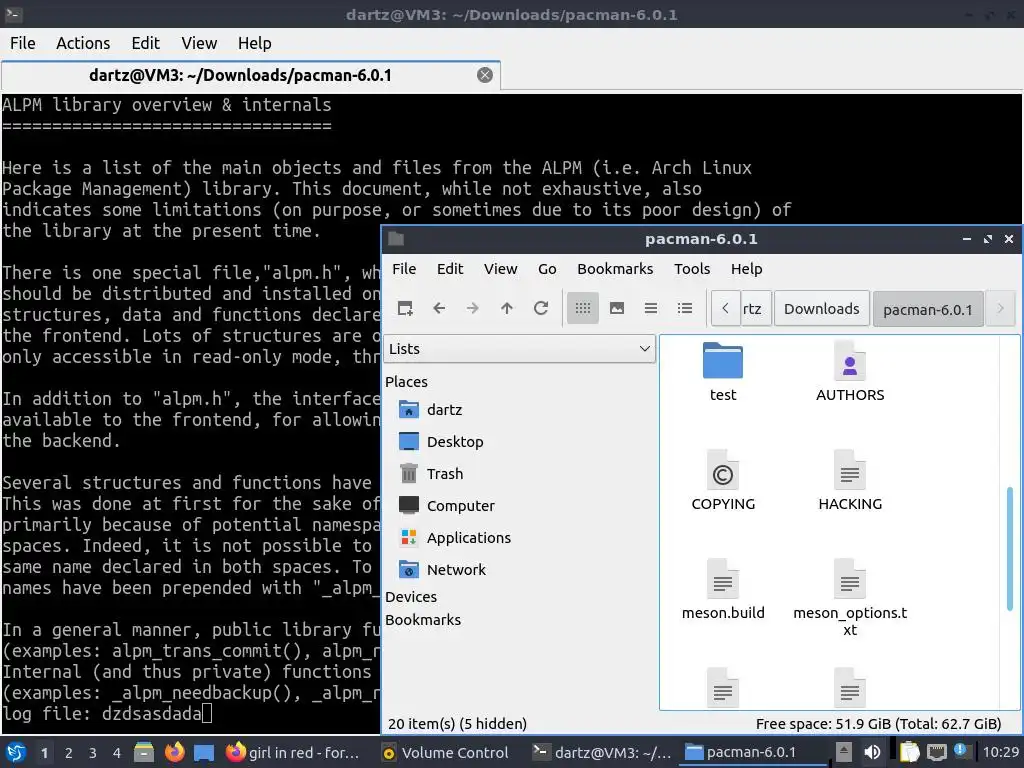Close the dartz@VM3 terminal tab
The width and height of the screenshot is (1024, 768).
click(x=485, y=75)
